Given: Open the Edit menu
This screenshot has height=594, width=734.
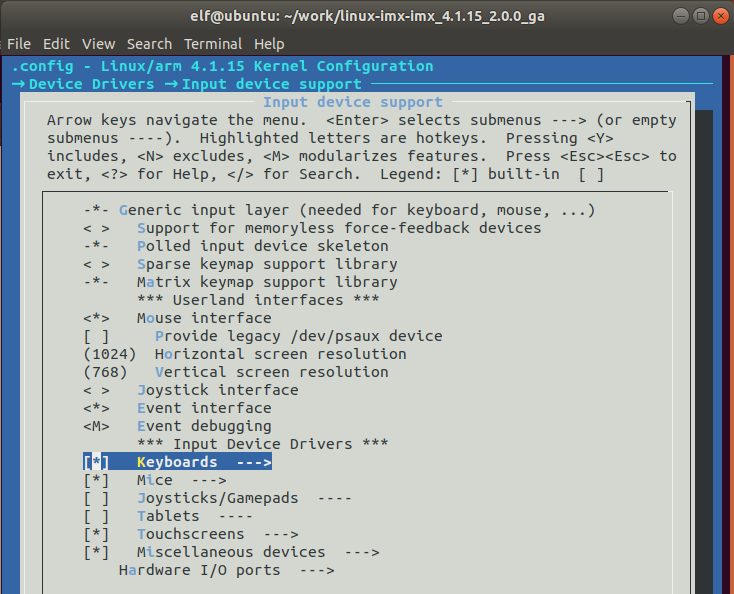Looking at the screenshot, I should 56,44.
